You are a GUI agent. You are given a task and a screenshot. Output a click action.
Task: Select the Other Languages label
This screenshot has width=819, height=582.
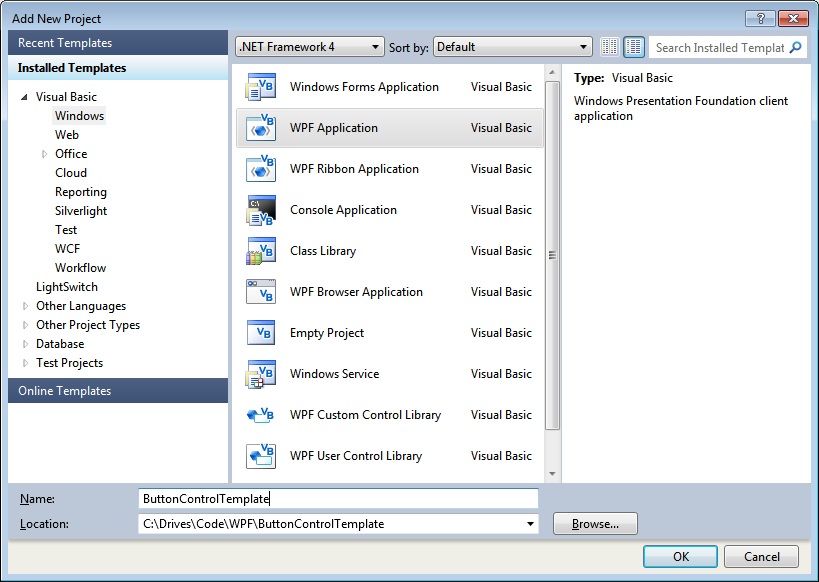[x=81, y=306]
